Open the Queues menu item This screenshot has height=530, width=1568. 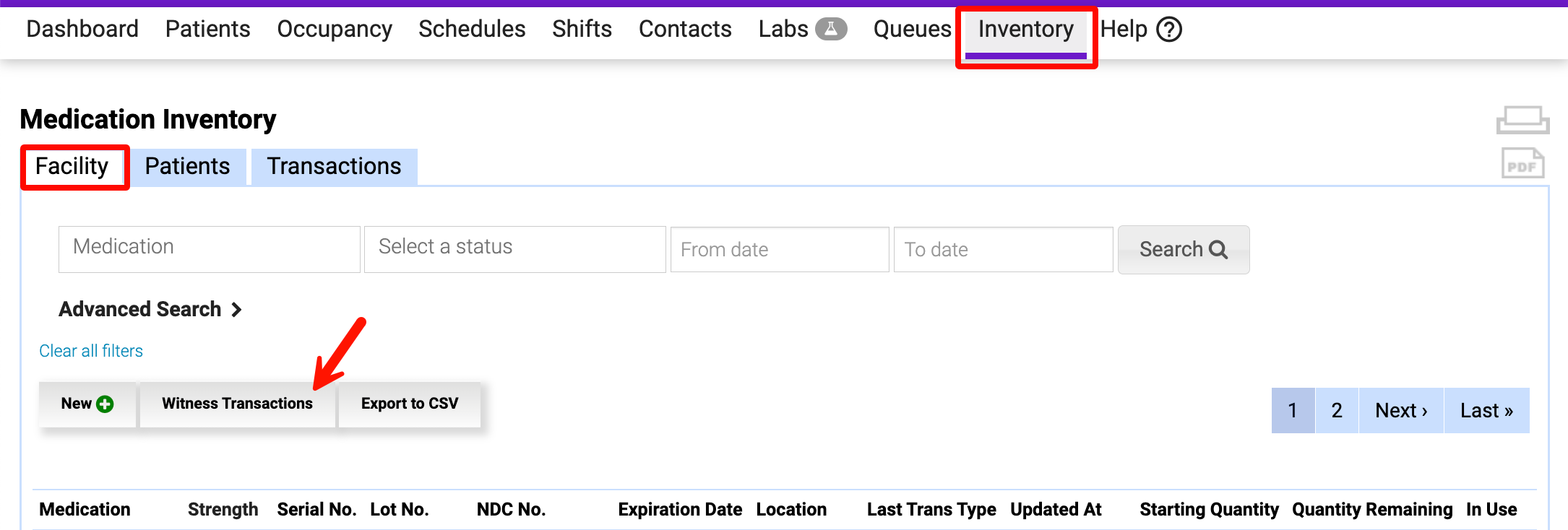912,30
